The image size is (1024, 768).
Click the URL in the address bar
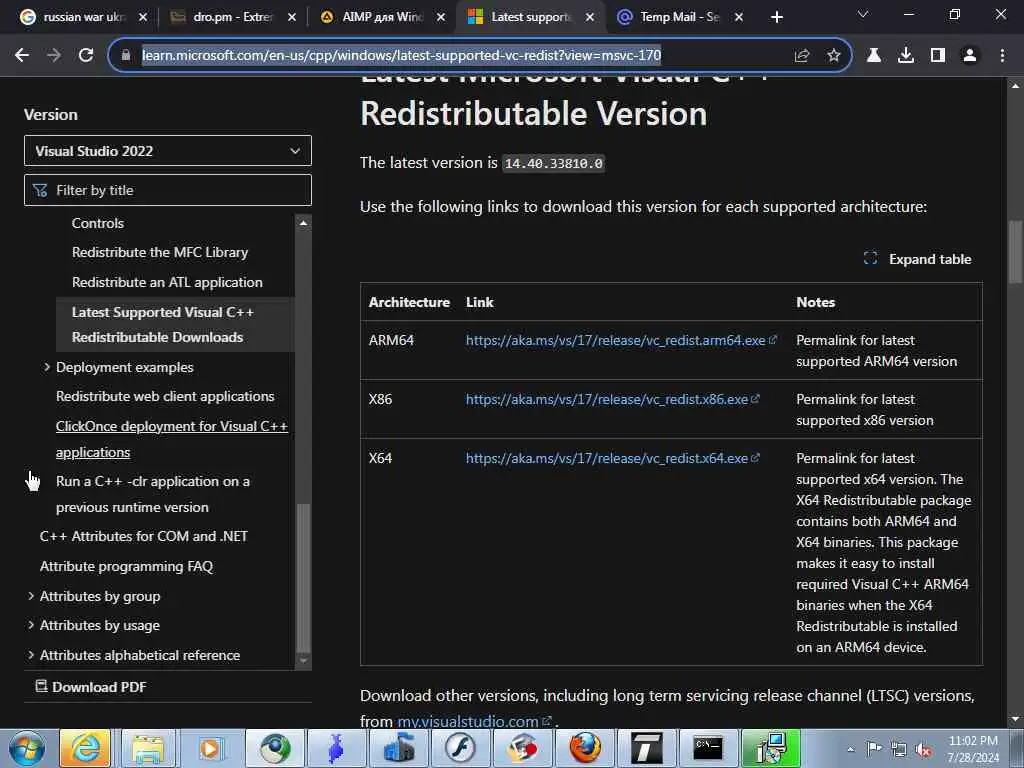click(x=402, y=56)
